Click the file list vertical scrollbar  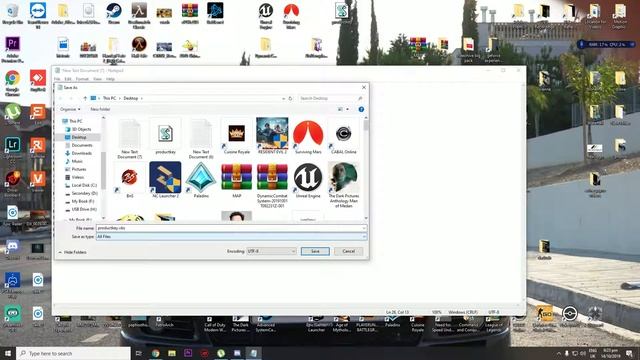point(366,168)
